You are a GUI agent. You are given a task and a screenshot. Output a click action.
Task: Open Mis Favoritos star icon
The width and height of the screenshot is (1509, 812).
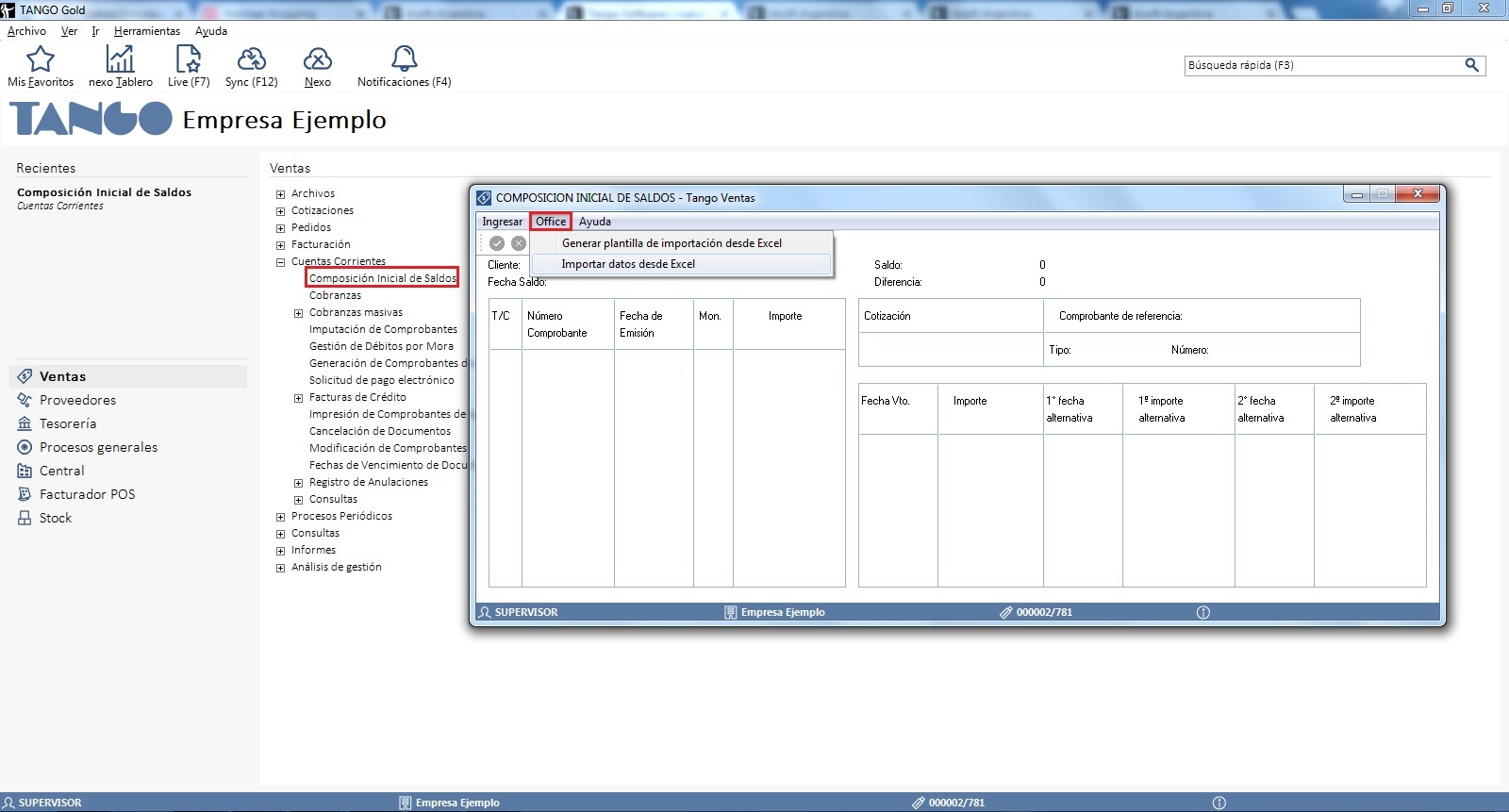pos(41,59)
